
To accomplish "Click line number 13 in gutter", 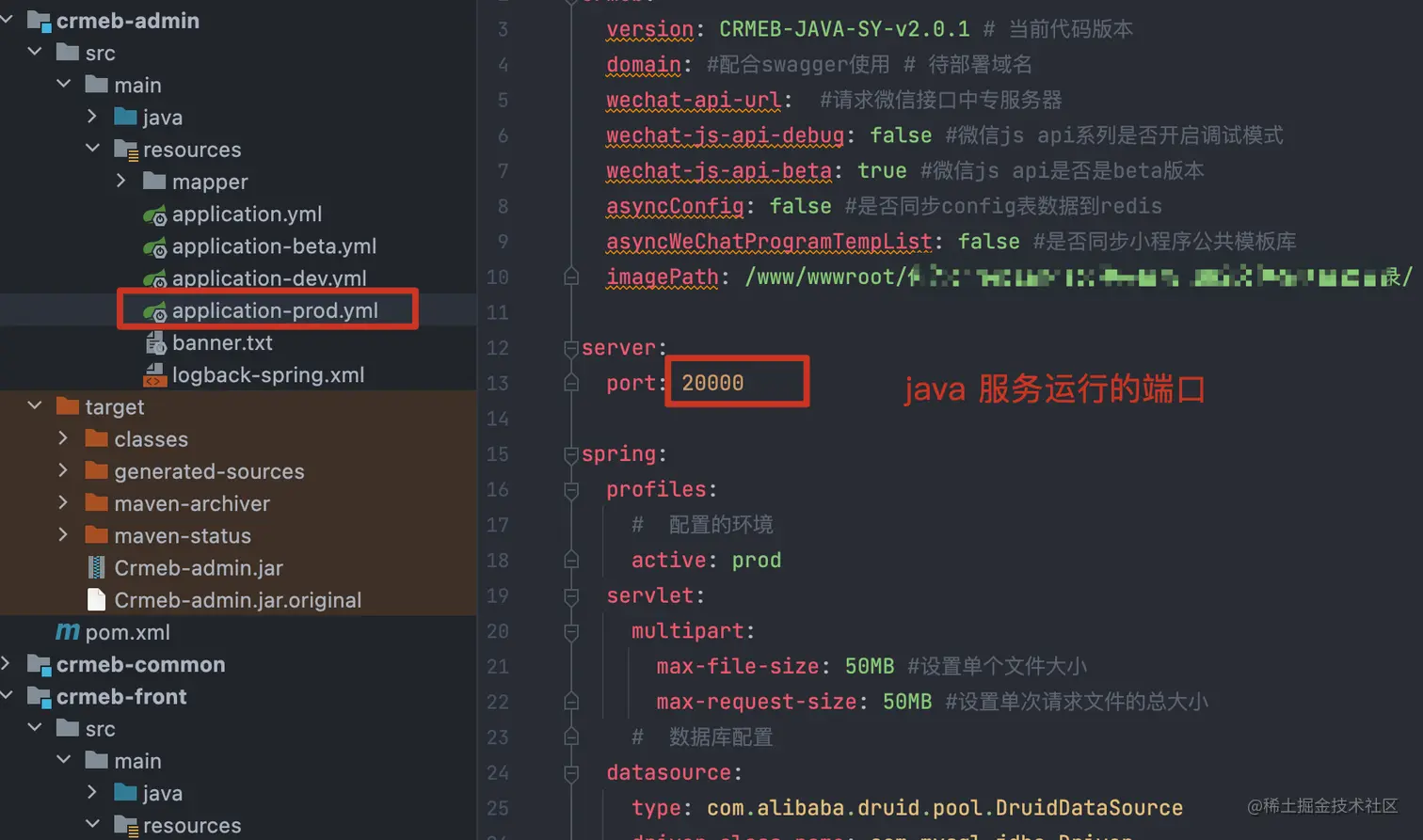I will 498,383.
